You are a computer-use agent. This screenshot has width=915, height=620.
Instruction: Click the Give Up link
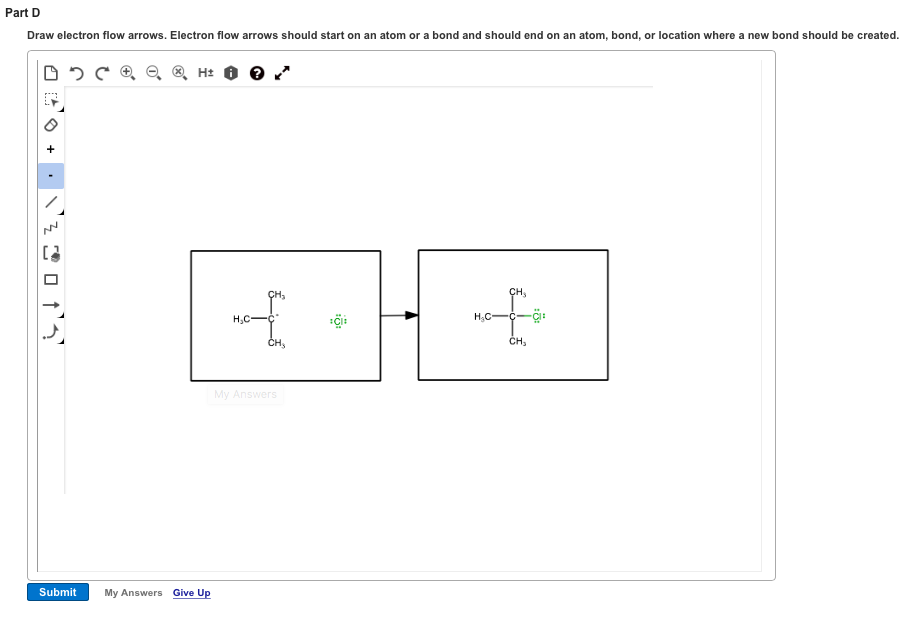click(191, 593)
